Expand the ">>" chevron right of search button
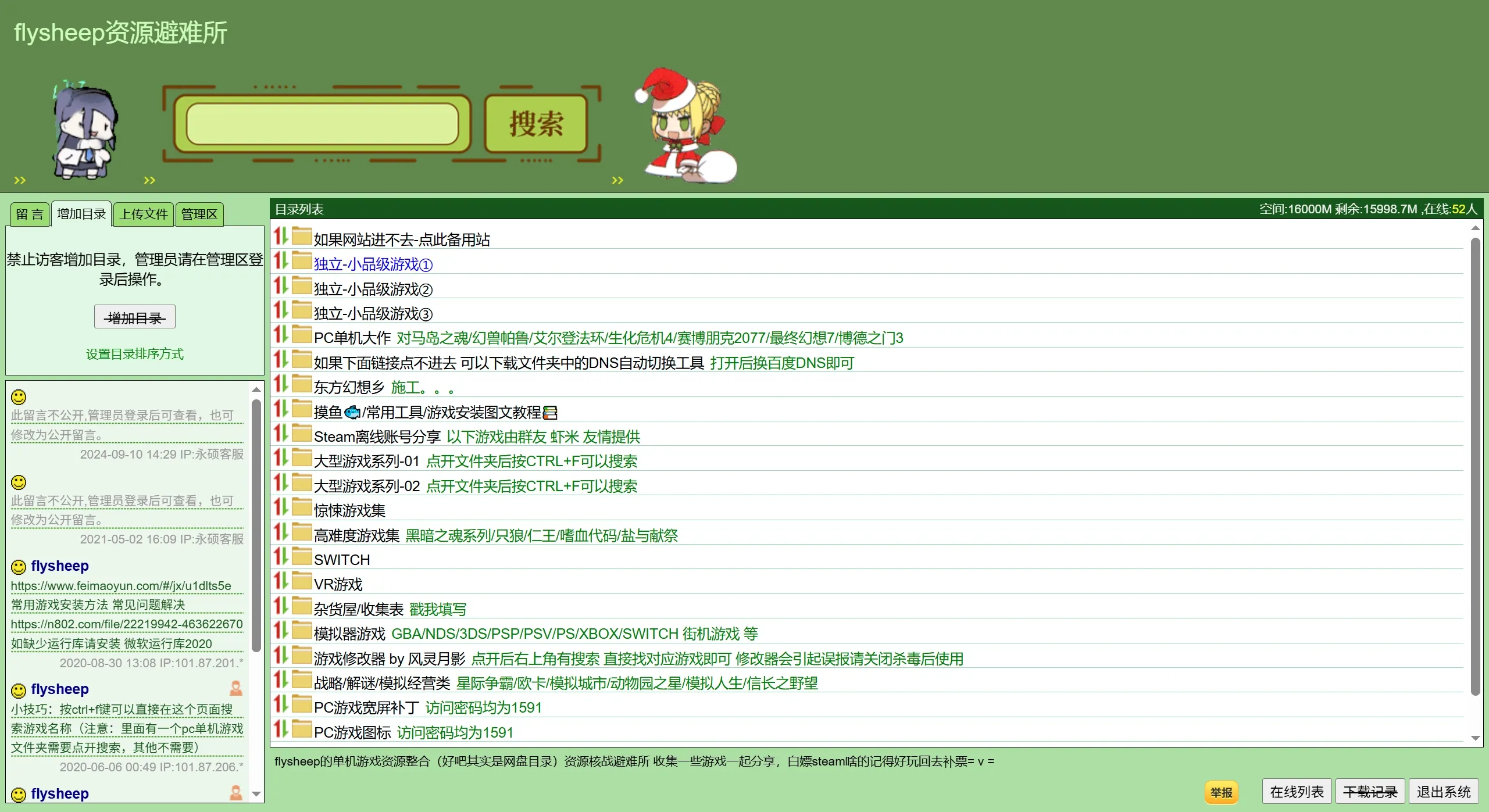This screenshot has height=812, width=1489. [x=617, y=180]
